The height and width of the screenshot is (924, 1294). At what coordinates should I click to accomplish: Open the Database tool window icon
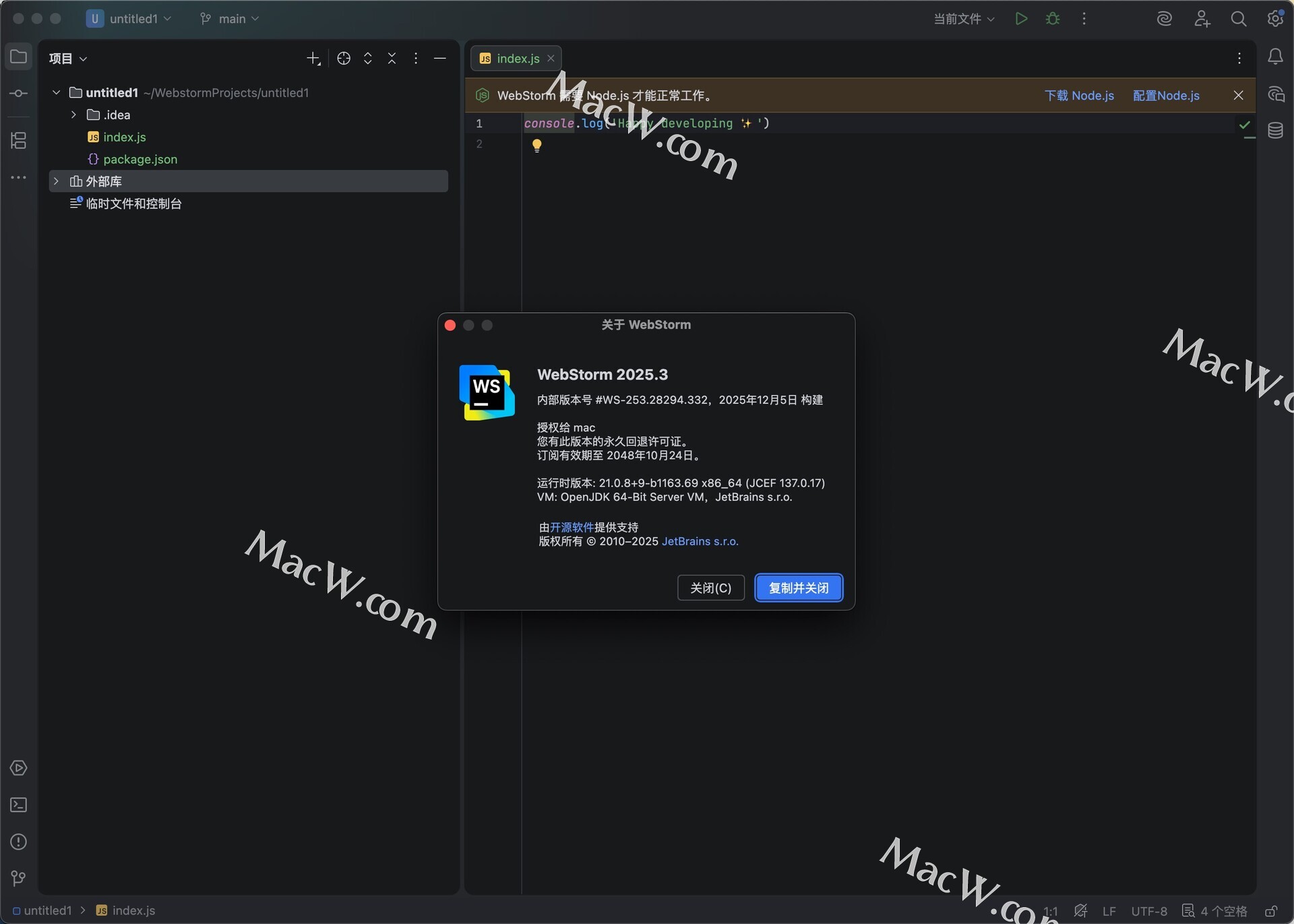point(1275,131)
